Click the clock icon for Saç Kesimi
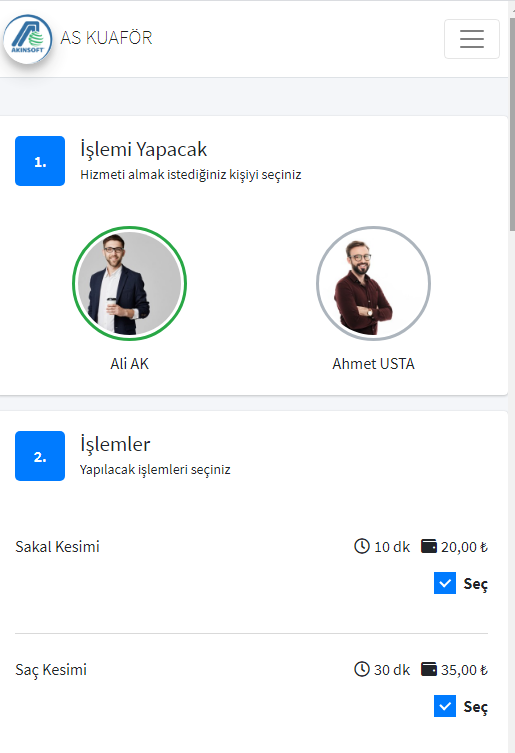 [362, 669]
